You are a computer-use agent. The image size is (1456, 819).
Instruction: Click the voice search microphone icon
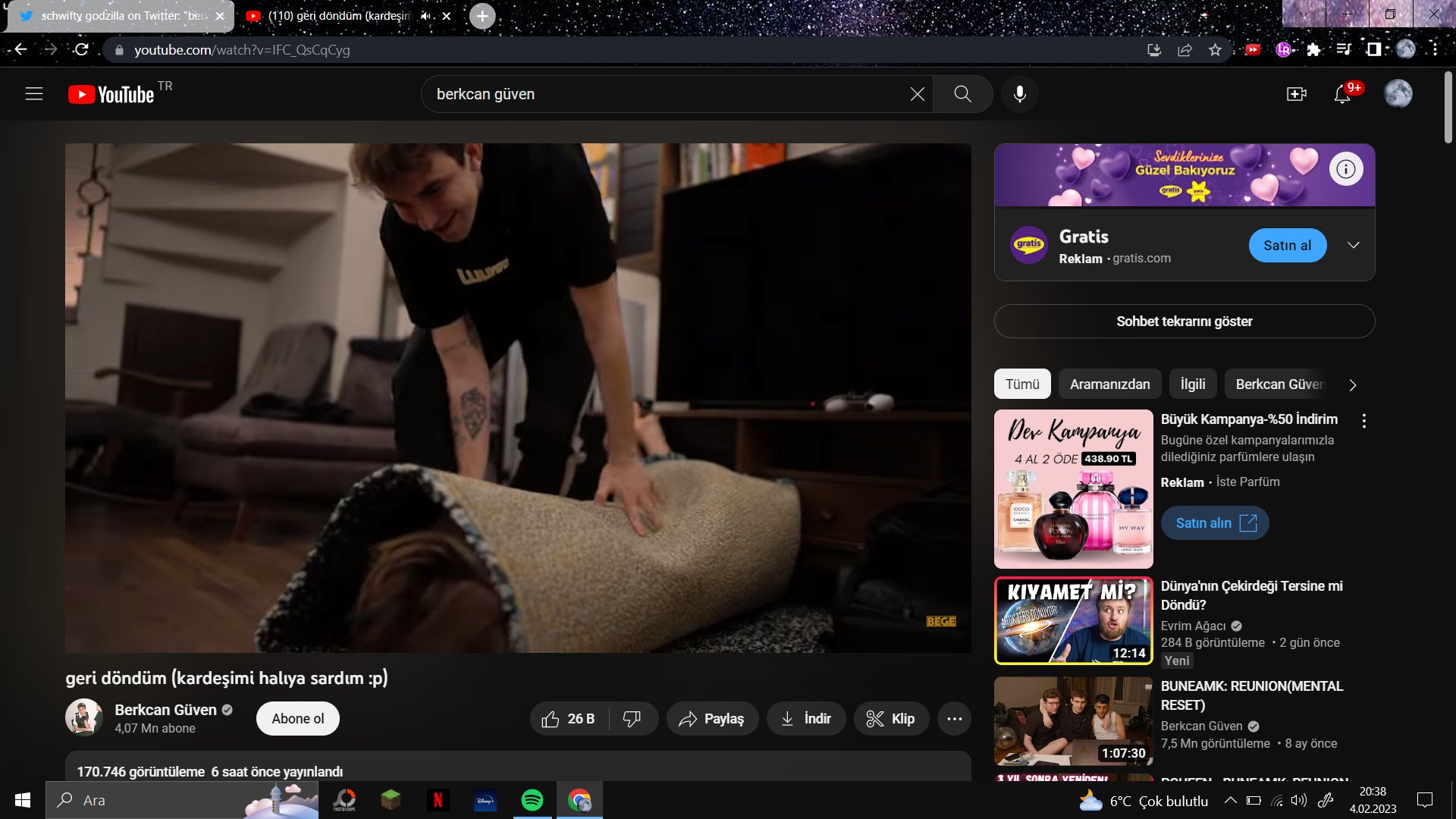(1020, 94)
